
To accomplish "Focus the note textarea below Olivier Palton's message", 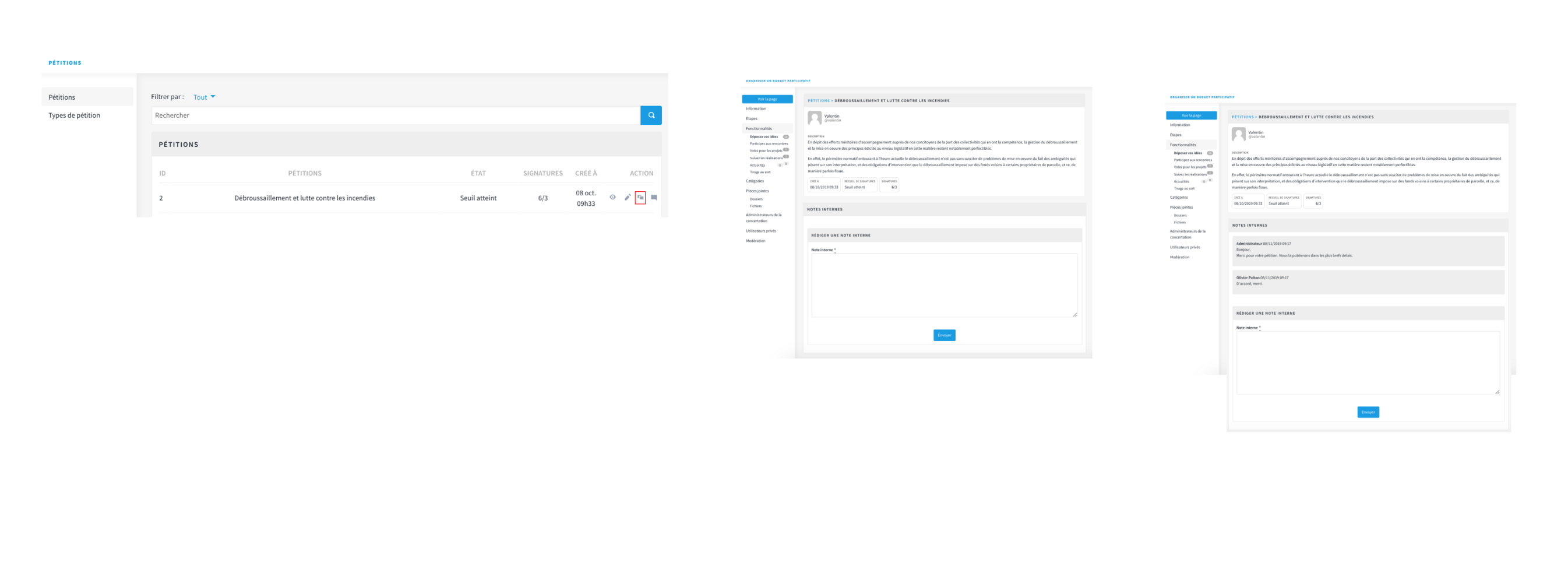I will pos(1367,363).
